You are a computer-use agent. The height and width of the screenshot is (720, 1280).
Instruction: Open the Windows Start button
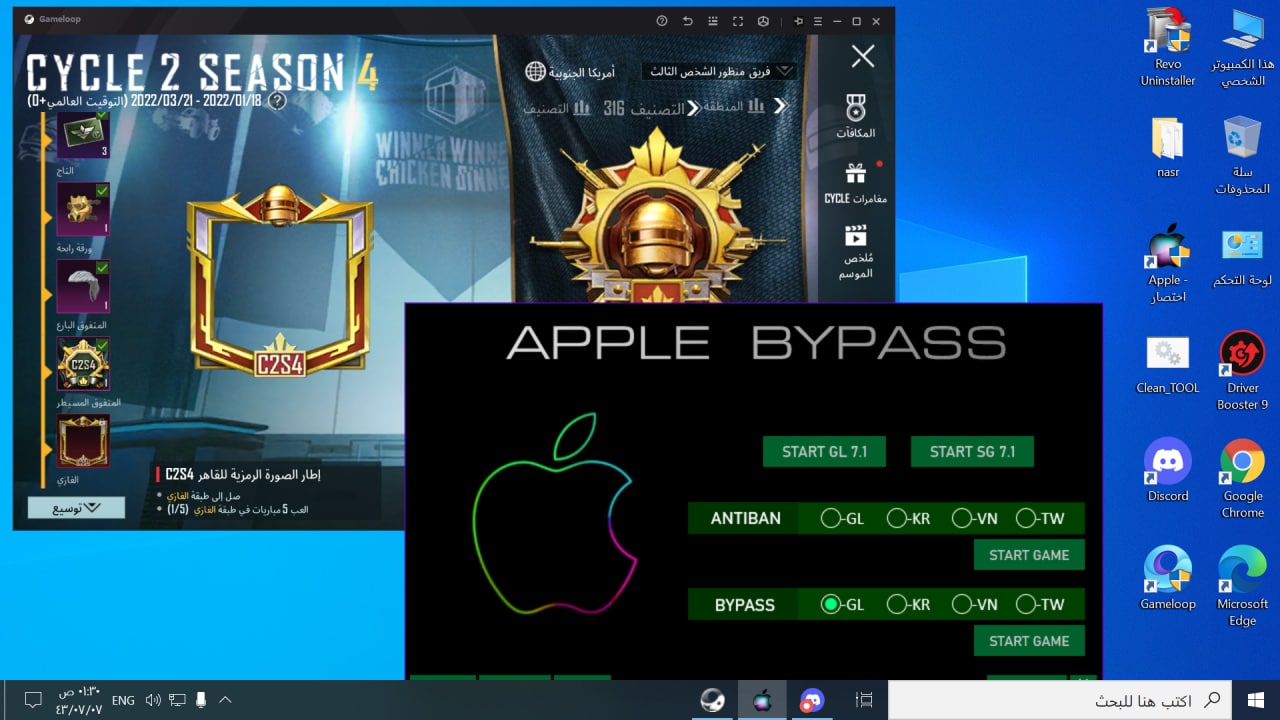tap(1256, 700)
